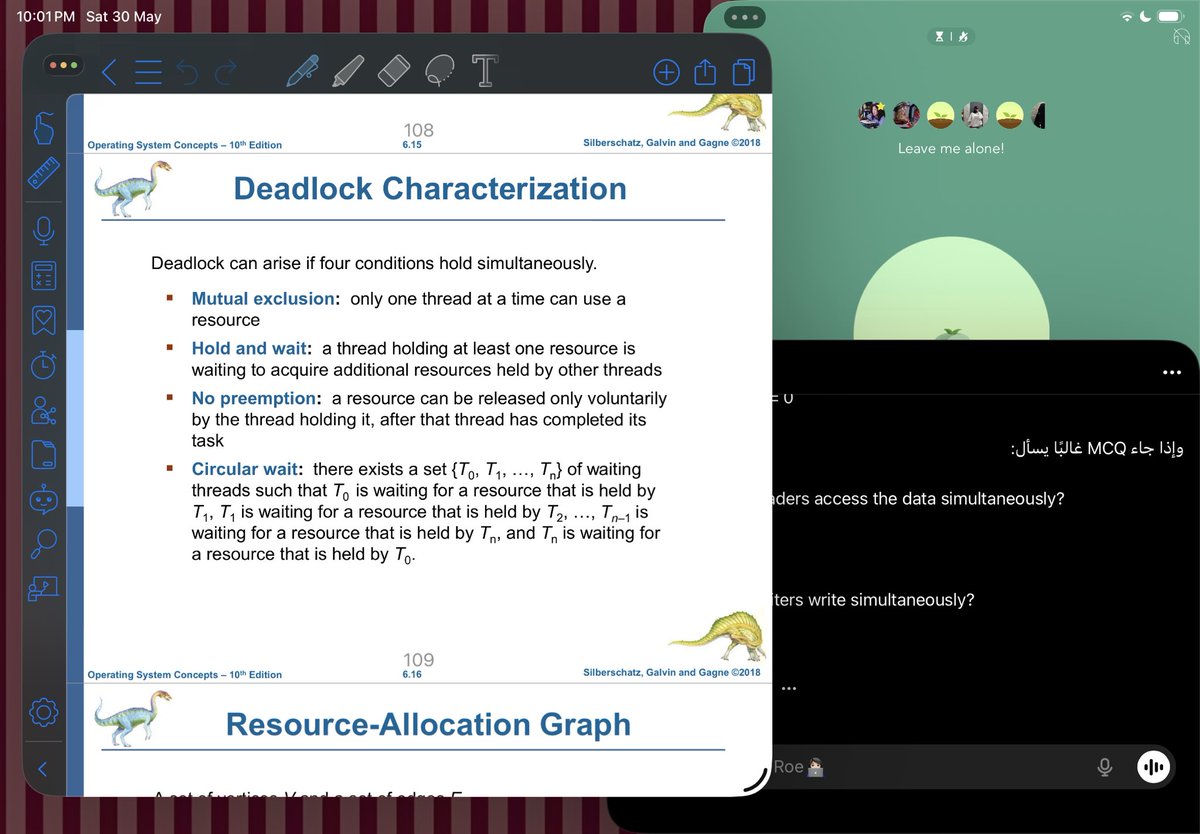
Task: Open the pages copy icon
Action: coord(743,71)
